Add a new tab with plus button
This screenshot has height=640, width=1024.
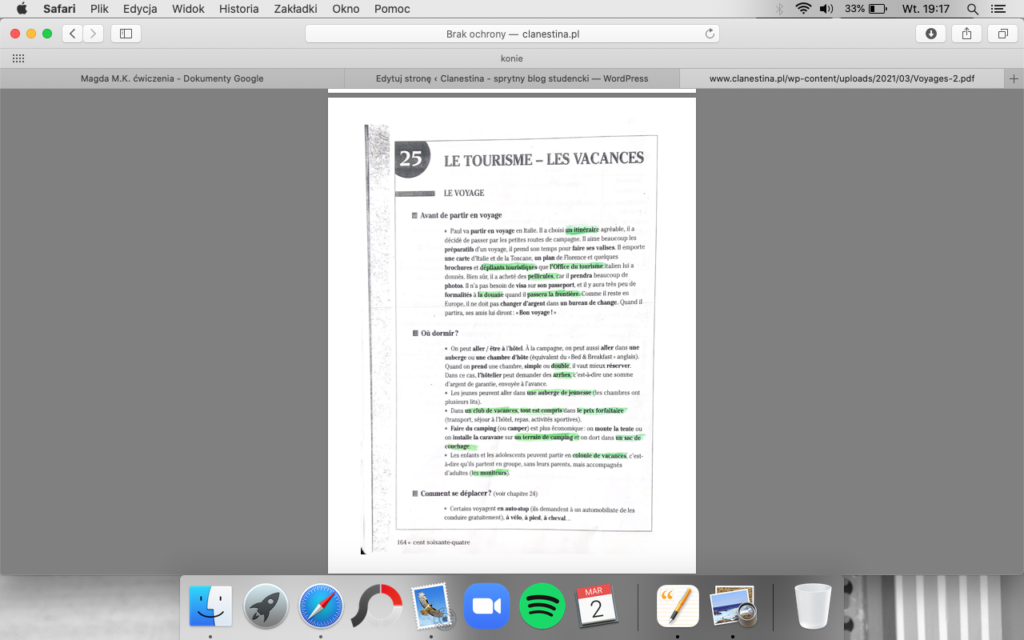[x=1014, y=78]
